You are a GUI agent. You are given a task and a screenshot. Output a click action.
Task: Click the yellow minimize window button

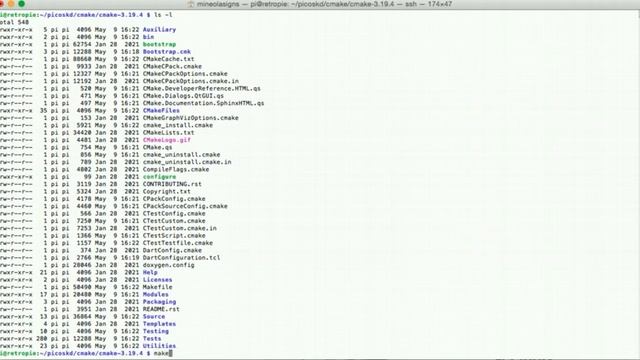tap(11, 4)
